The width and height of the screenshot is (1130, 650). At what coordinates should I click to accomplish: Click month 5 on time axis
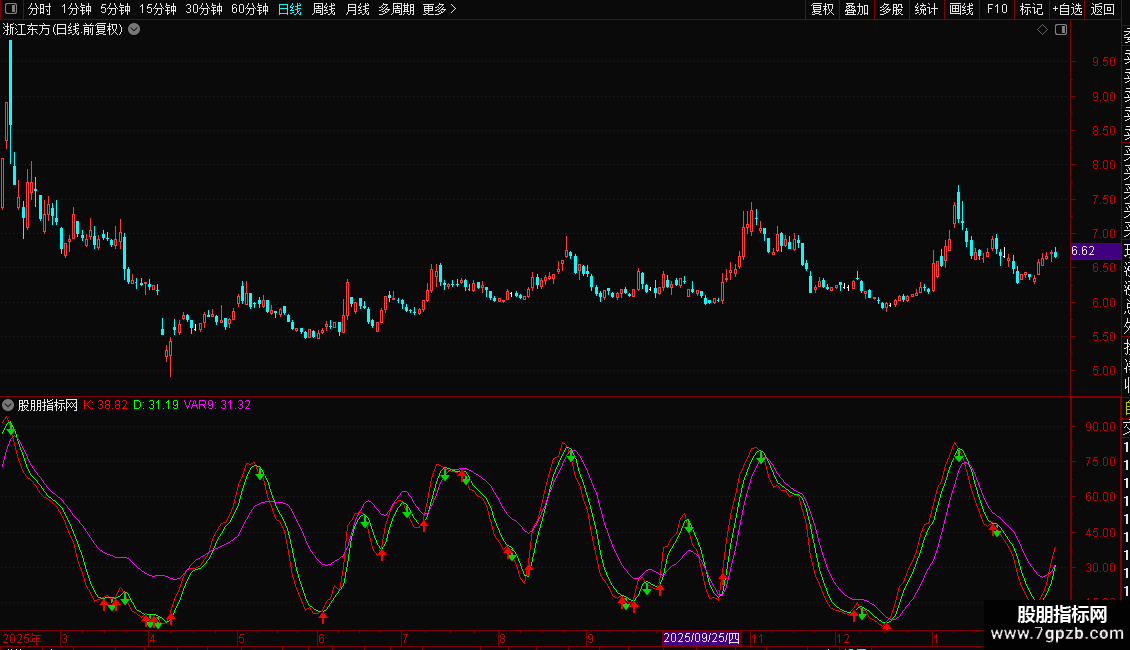pyautogui.click(x=241, y=638)
